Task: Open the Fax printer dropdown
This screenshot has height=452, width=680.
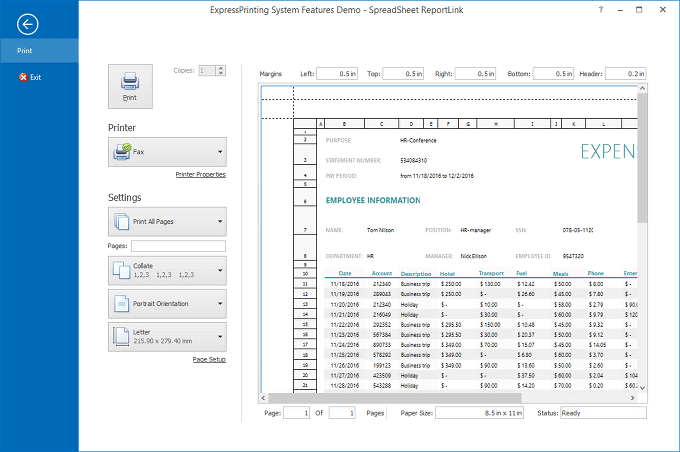Action: pos(167,152)
